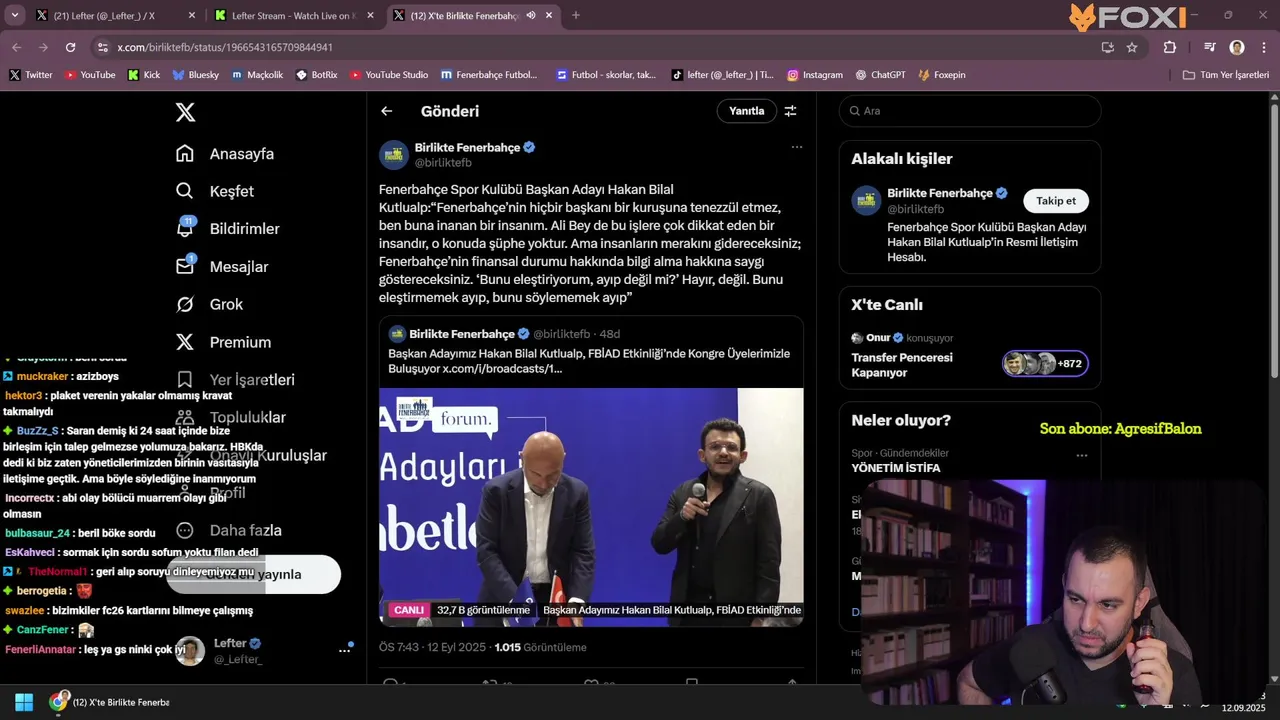
Task: Click the install app icon in address bar
Action: (1107, 47)
